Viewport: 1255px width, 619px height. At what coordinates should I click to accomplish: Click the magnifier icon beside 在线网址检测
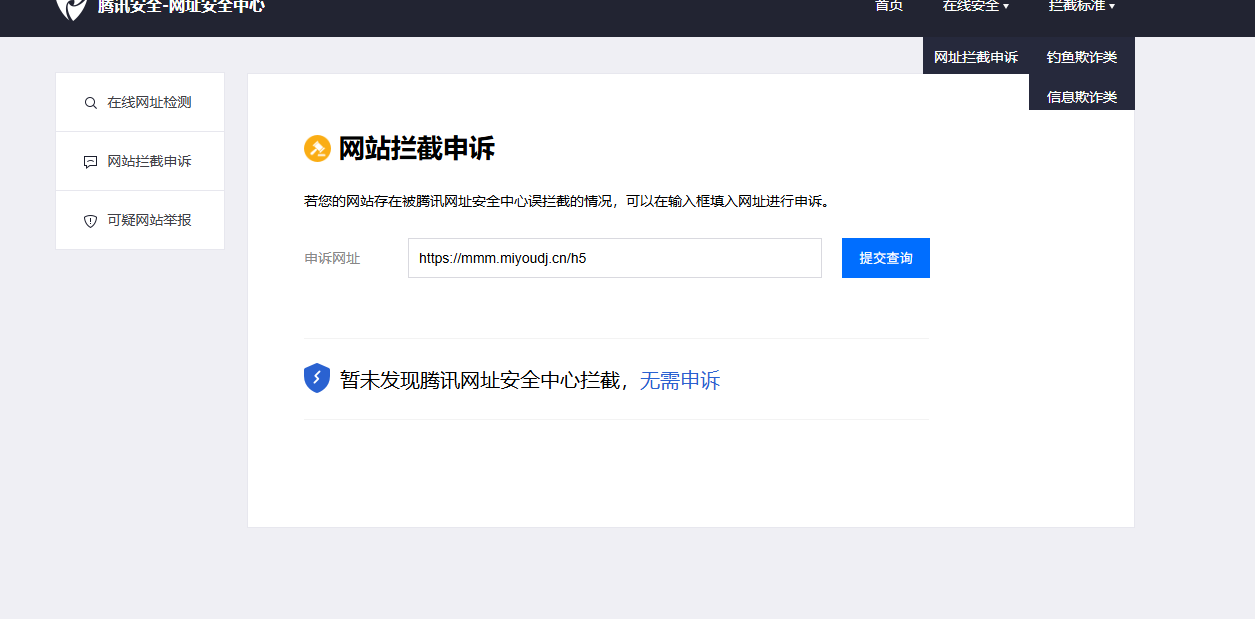pyautogui.click(x=91, y=102)
